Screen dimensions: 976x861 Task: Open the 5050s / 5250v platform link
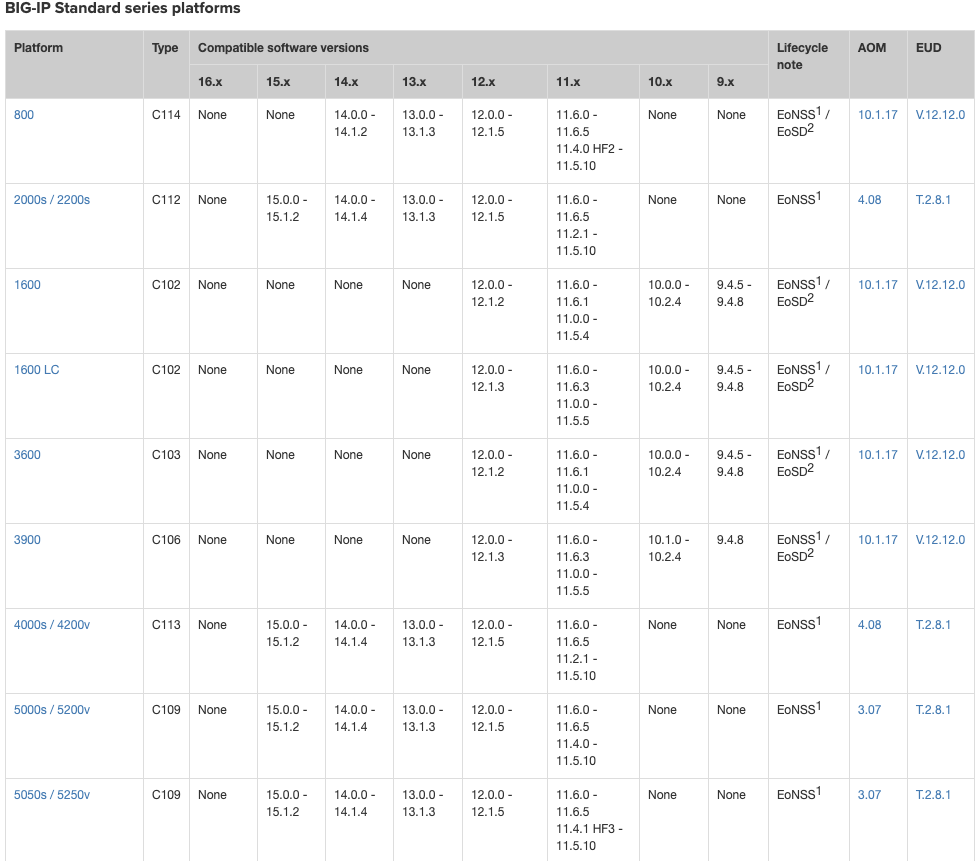[52, 794]
